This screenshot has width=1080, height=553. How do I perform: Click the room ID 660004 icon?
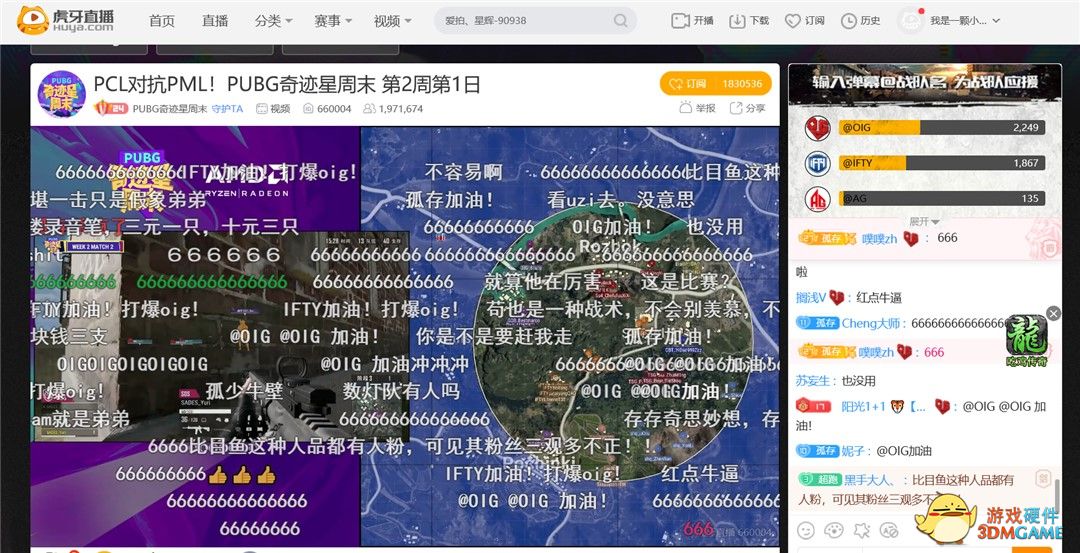(309, 109)
